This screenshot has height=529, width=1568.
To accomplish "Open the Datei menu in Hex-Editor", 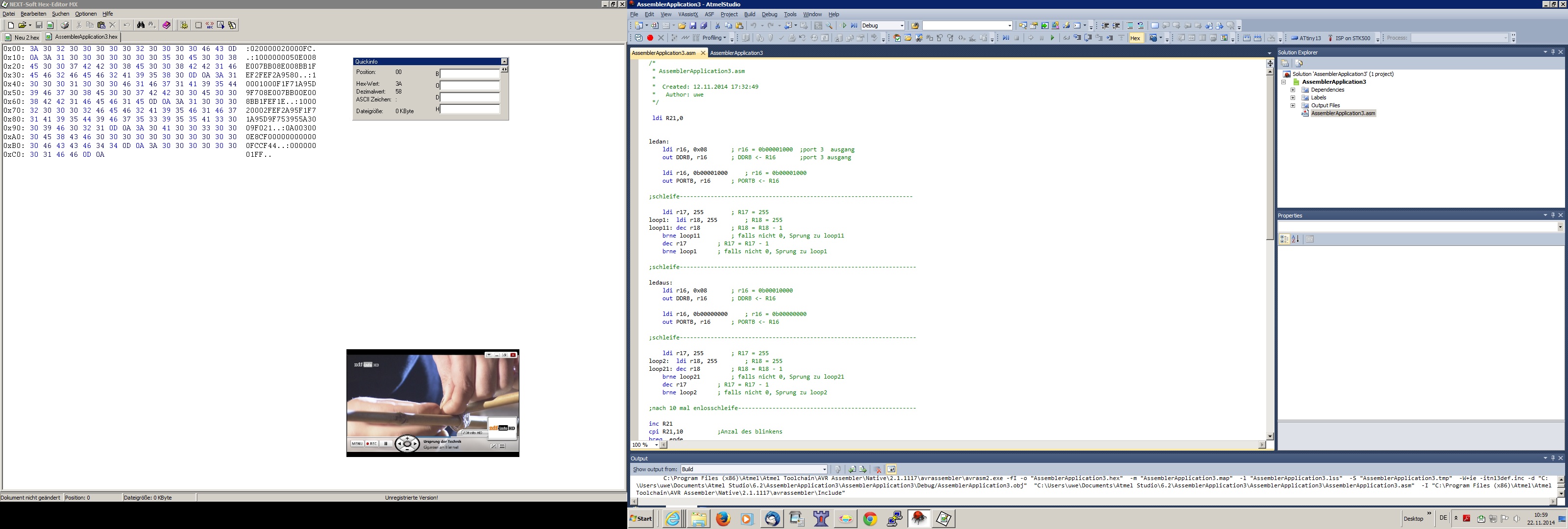I will pyautogui.click(x=8, y=14).
